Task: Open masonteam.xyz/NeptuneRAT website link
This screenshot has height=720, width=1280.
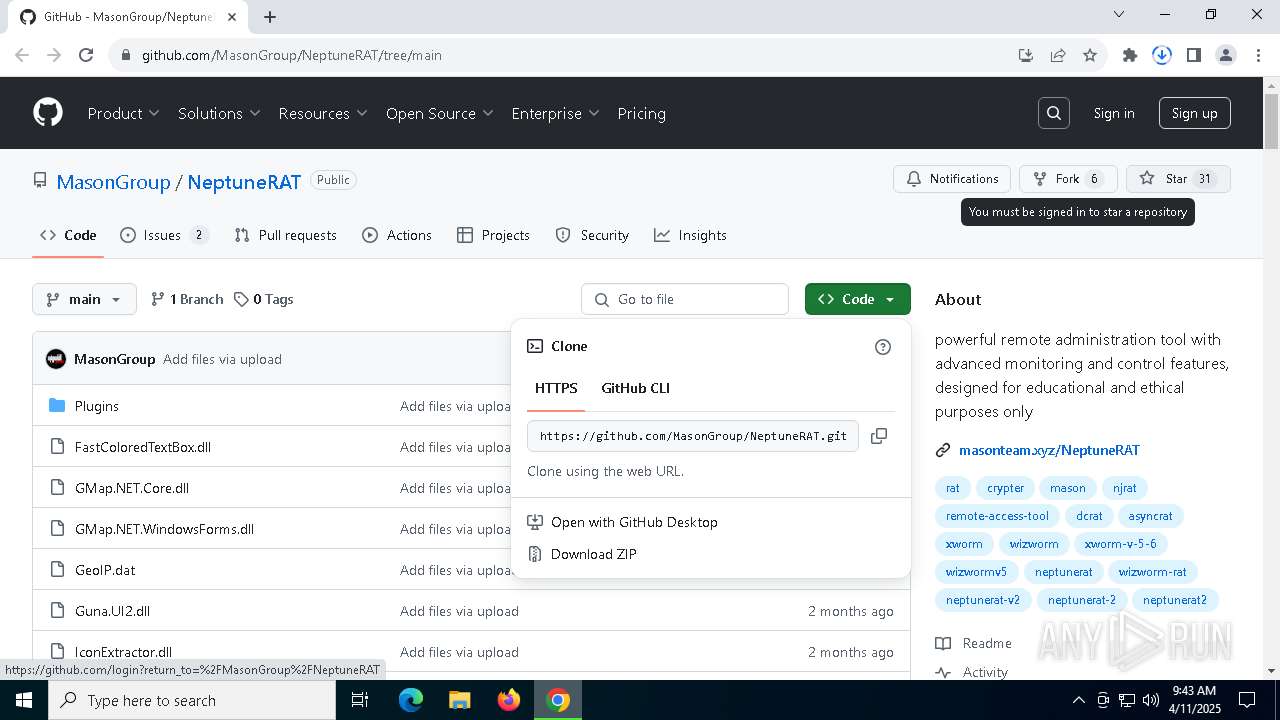Action: pos(1049,450)
